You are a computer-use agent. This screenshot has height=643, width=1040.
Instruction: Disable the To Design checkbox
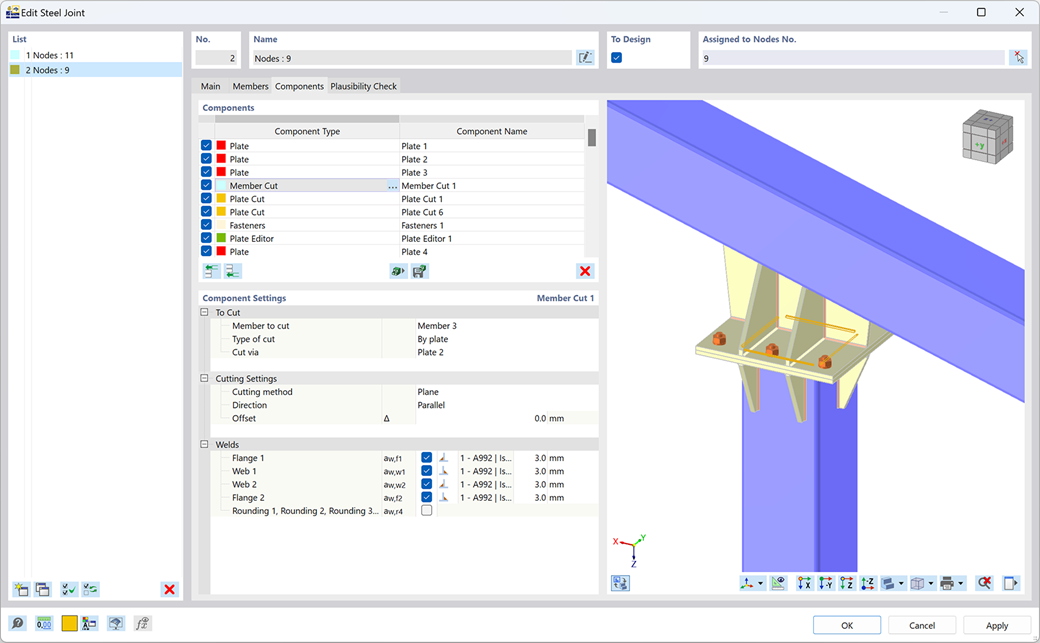(x=617, y=57)
